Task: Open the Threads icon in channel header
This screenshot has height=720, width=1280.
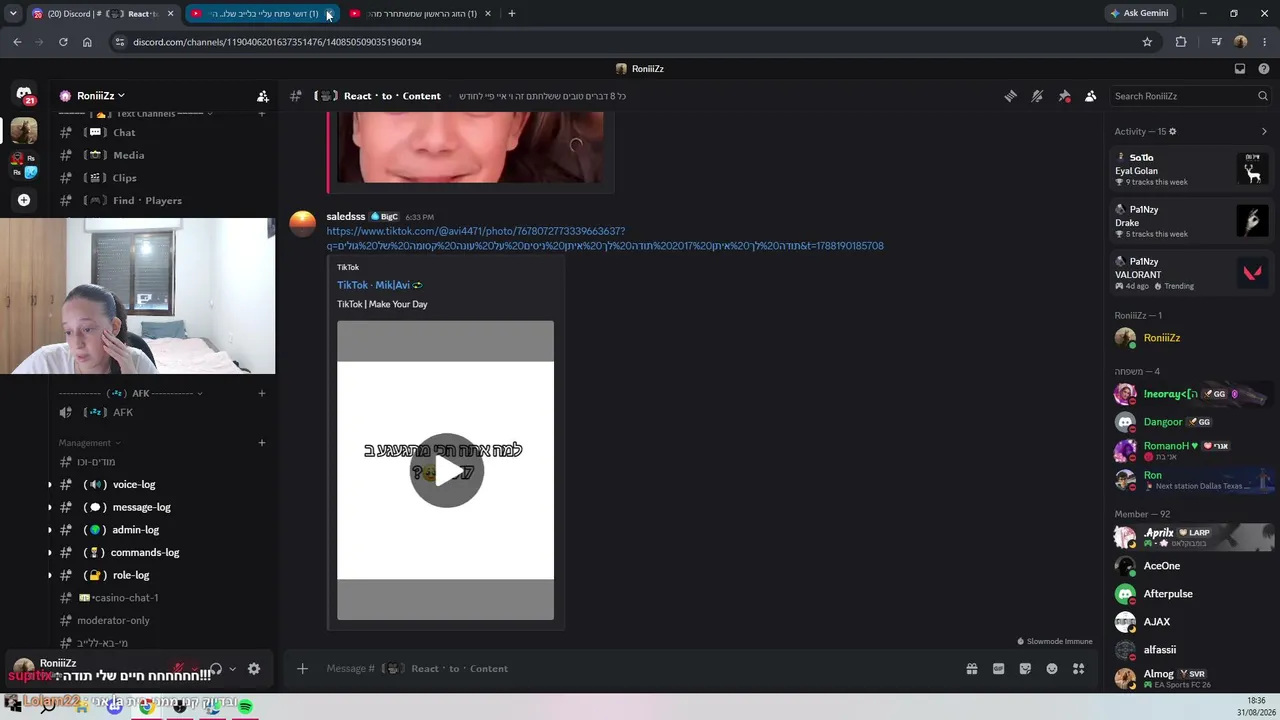Action: tap(1010, 96)
